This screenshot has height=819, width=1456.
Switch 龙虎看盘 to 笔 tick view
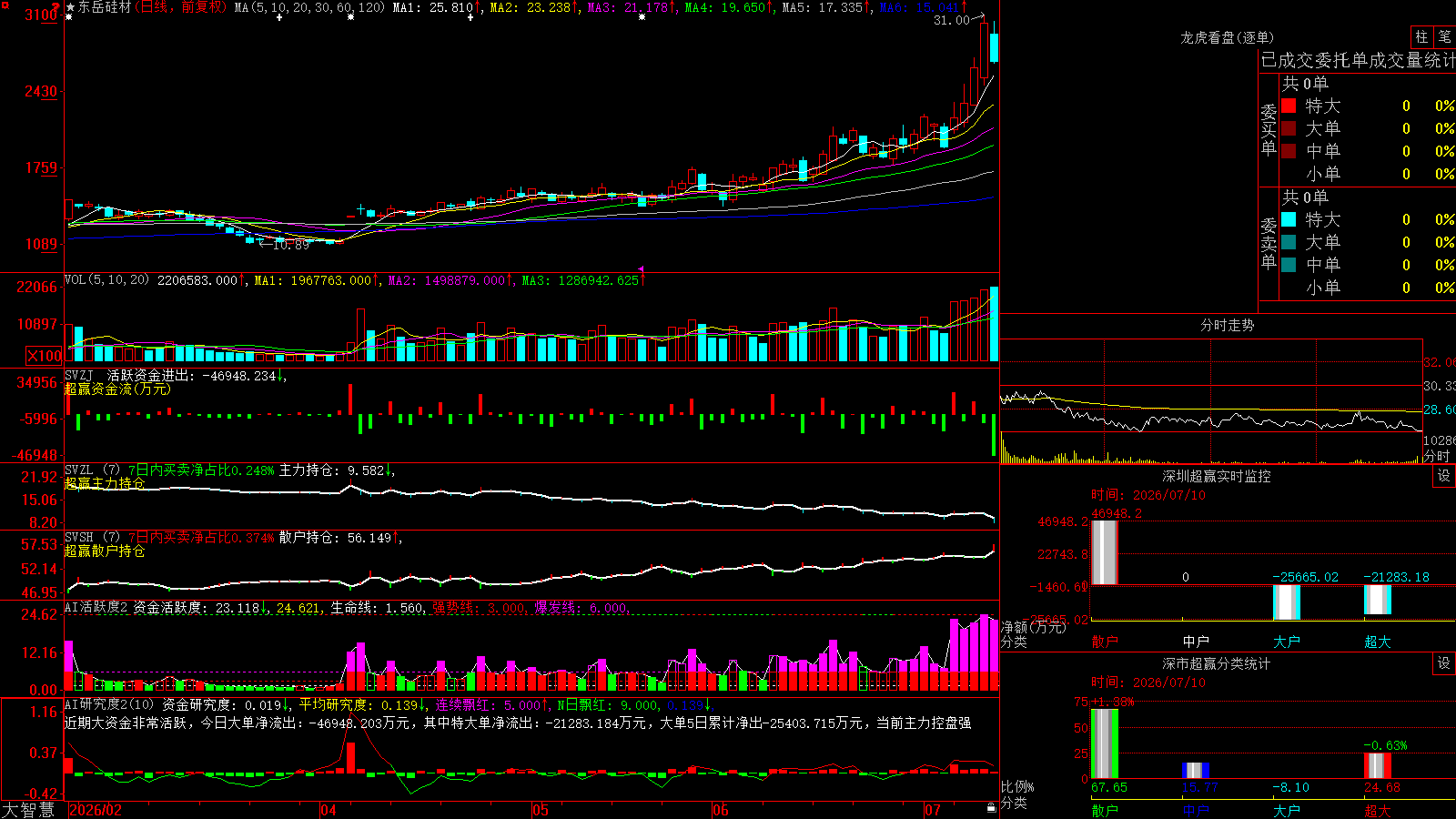pos(1445,37)
